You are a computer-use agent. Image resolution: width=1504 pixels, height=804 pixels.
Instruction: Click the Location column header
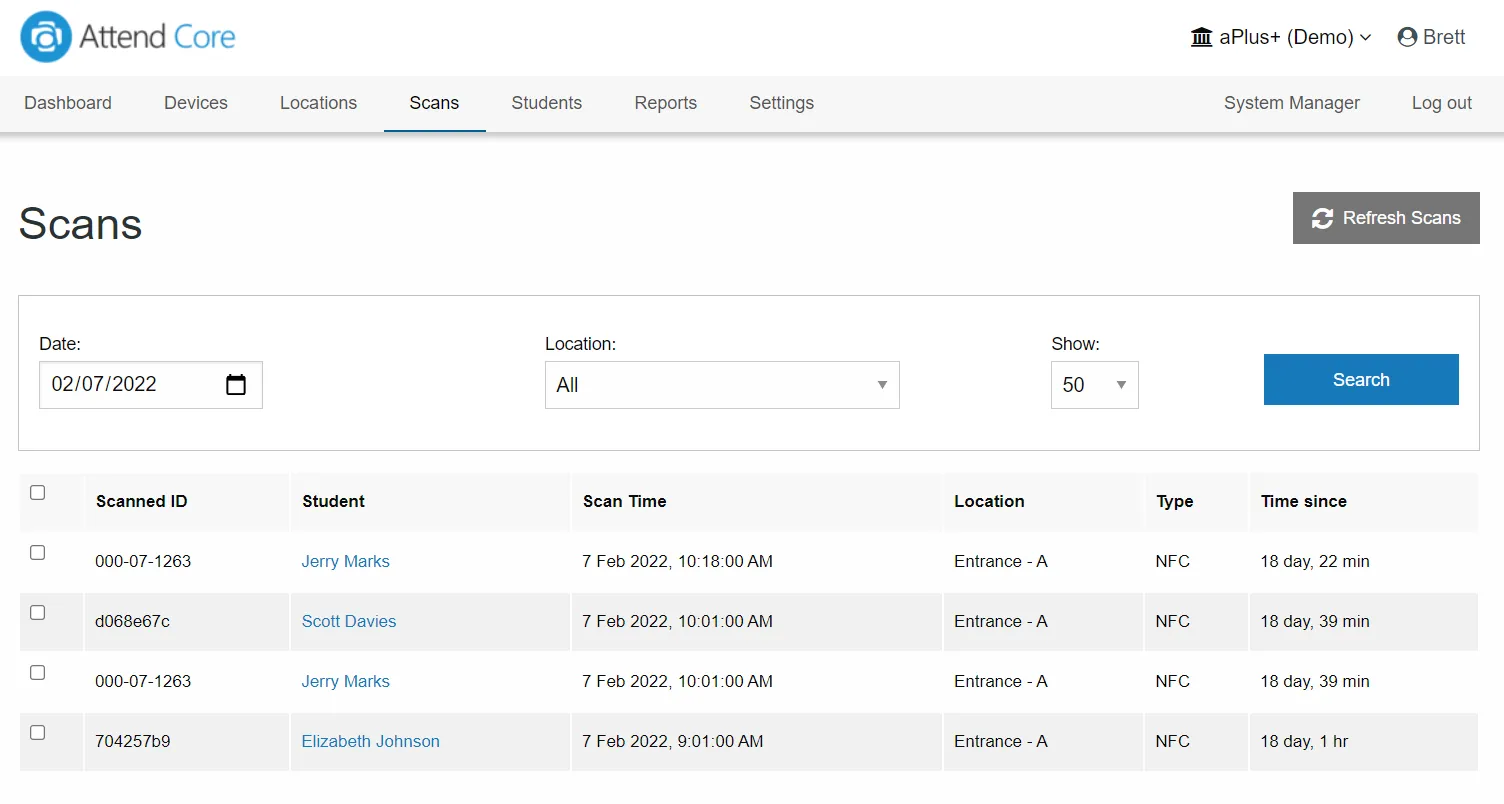point(989,501)
